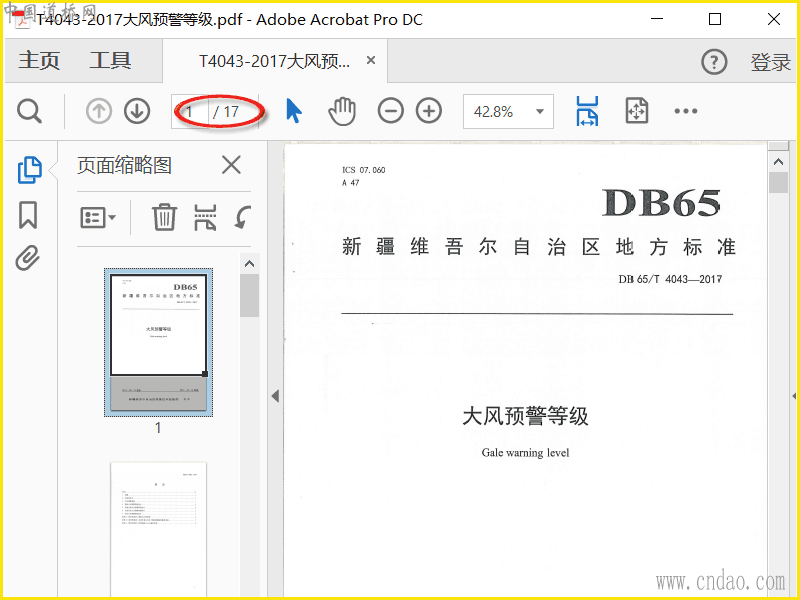Click DB 65/T 4043—2017 standard number
The height and width of the screenshot is (600, 800).
[x=670, y=279]
